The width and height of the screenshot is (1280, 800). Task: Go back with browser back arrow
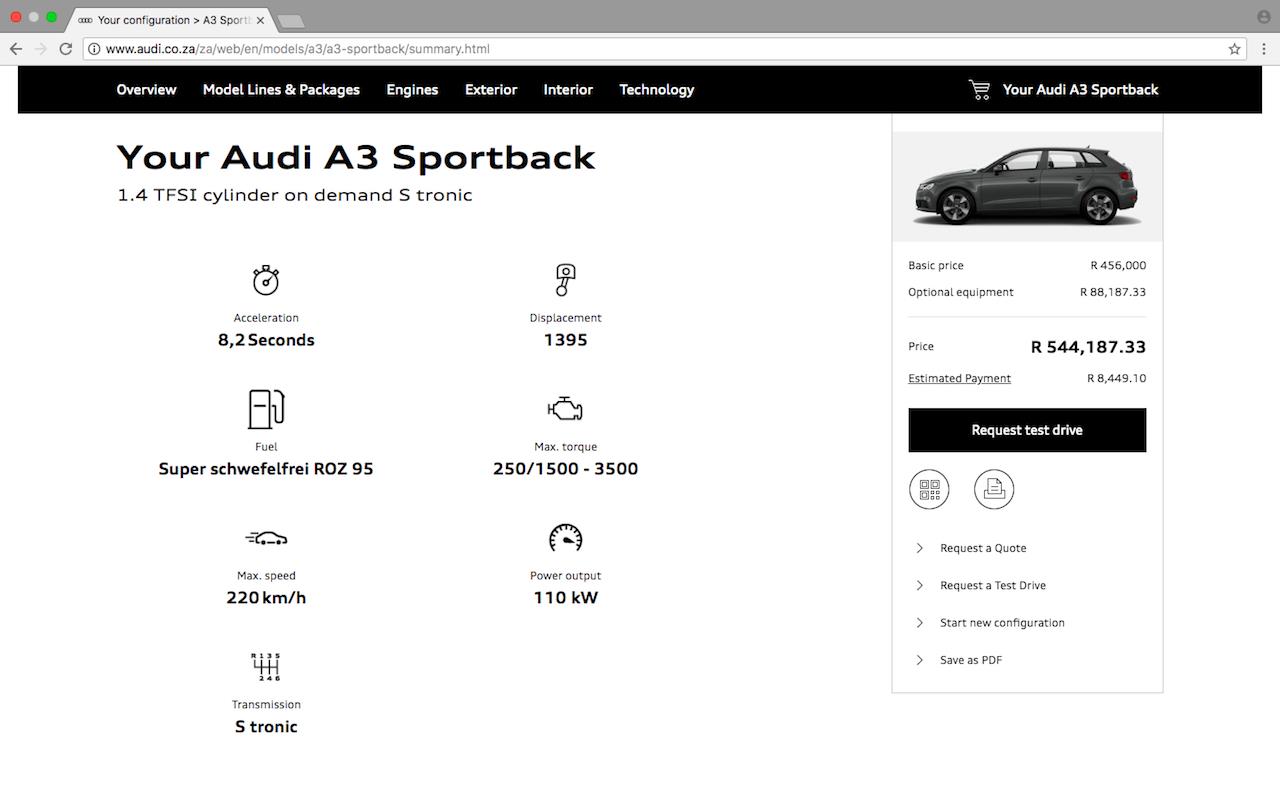click(x=16, y=48)
